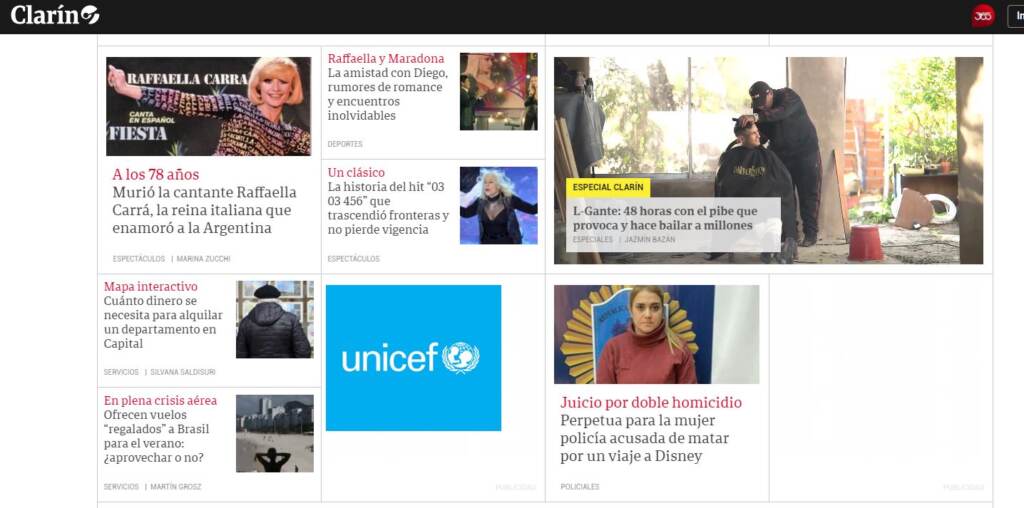The height and width of the screenshot is (508, 1024).
Task: Read the "03 03 456" hit story
Action: pos(388,208)
